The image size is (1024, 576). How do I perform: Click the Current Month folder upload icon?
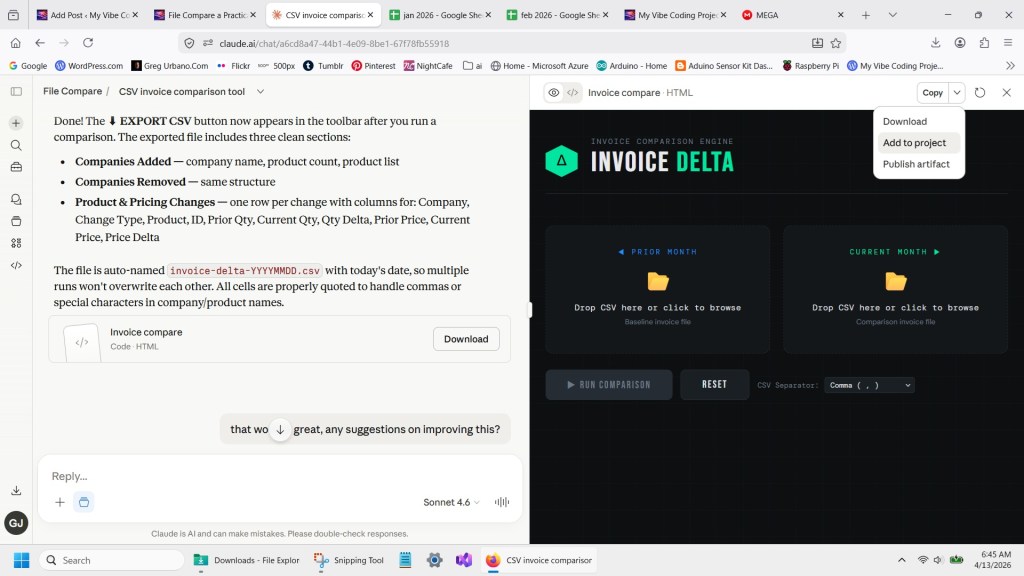coord(895,281)
